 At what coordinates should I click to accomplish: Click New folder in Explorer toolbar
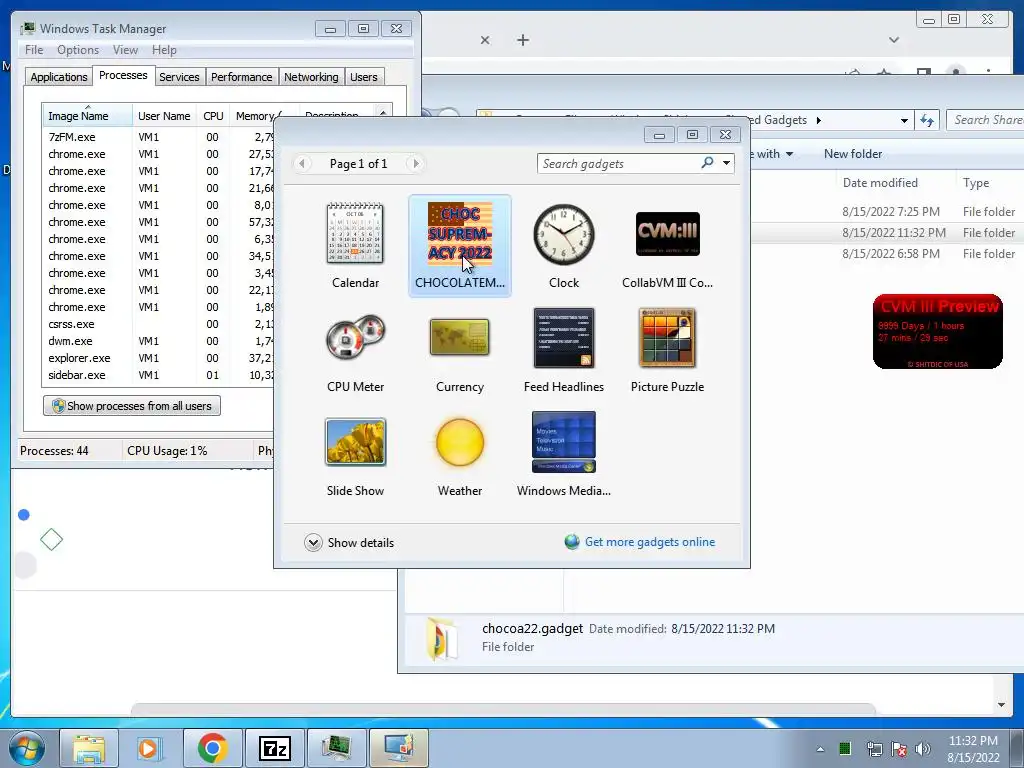tap(853, 153)
